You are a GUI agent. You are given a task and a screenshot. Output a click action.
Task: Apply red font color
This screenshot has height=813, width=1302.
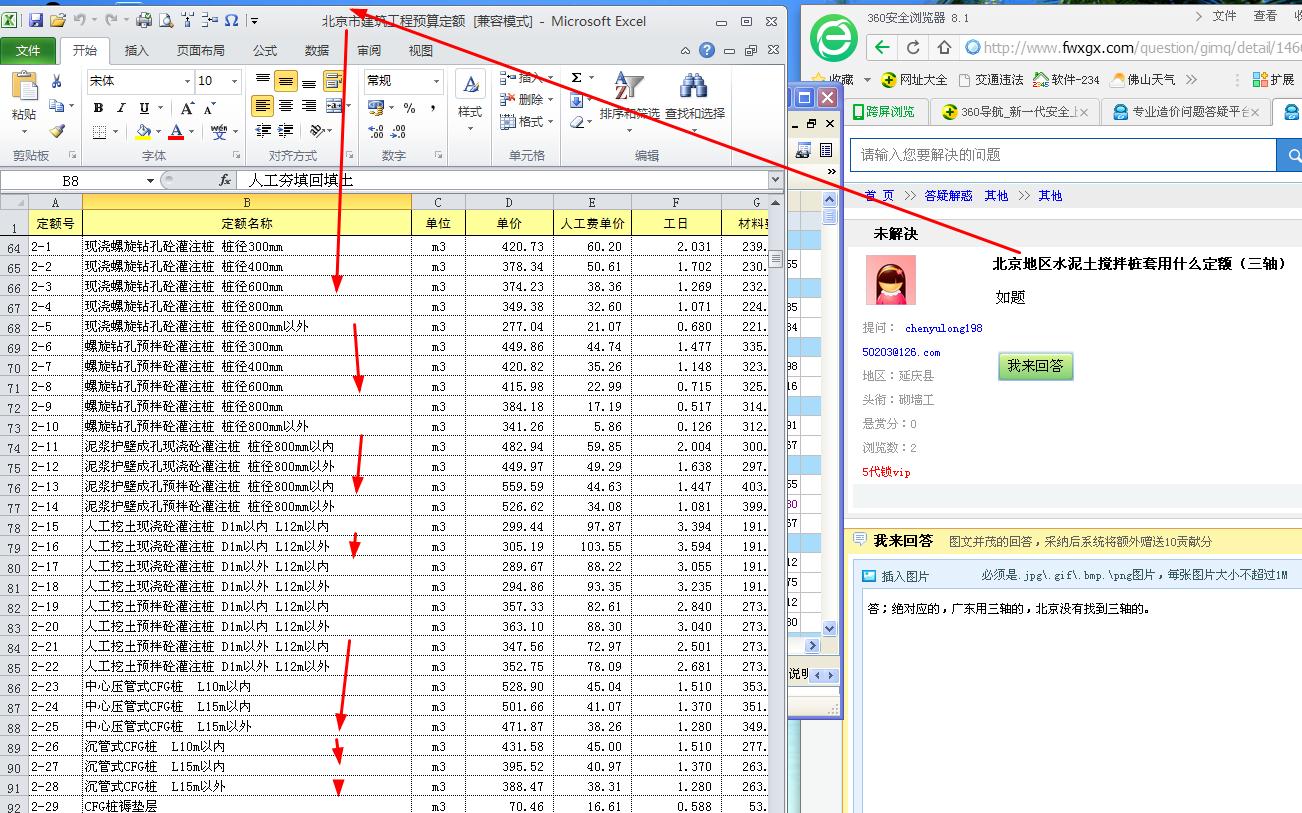[x=177, y=131]
